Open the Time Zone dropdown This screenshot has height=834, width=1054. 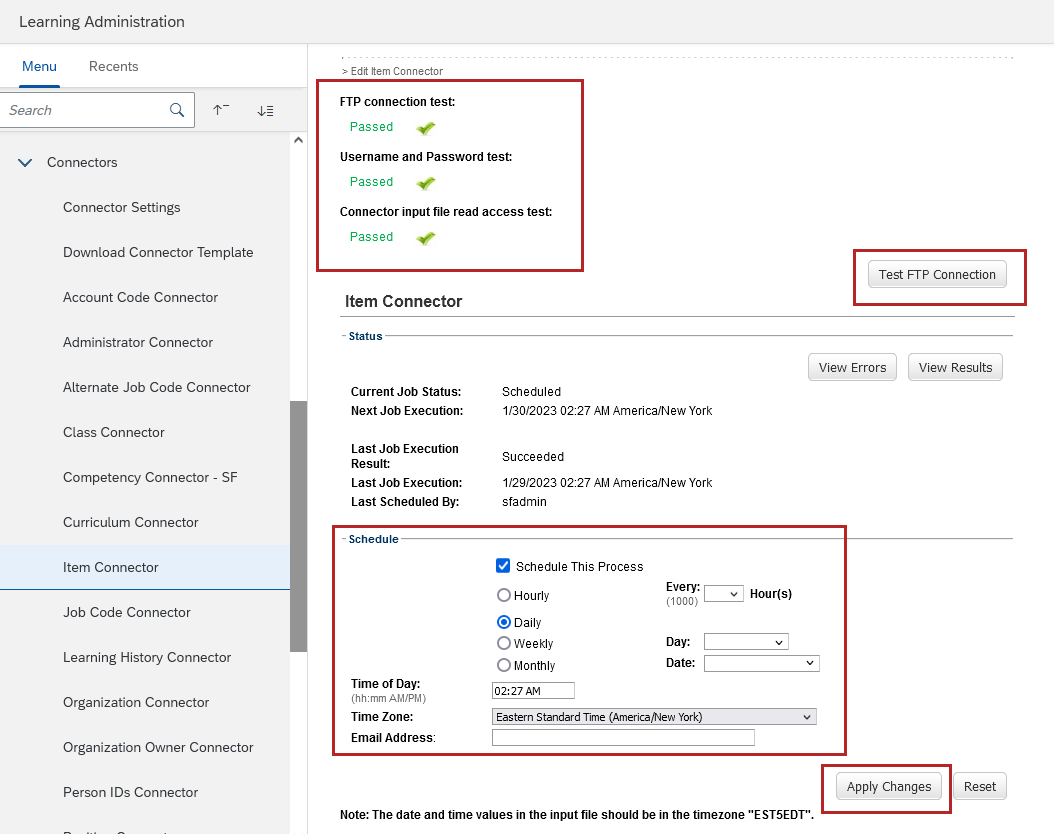pos(654,717)
